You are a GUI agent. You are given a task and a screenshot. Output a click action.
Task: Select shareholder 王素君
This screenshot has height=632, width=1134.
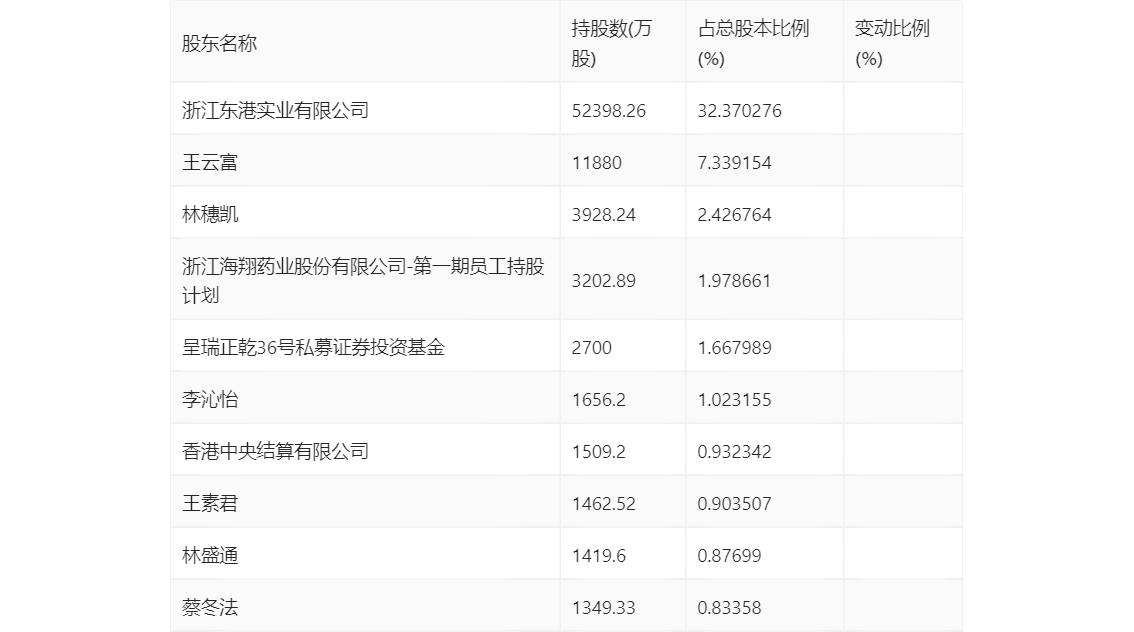click(210, 504)
